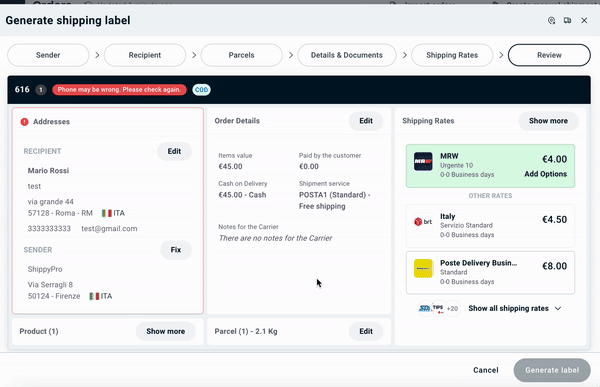Click the arrow between Shipping Rates and Review
This screenshot has width=600, height=387.
501,55
